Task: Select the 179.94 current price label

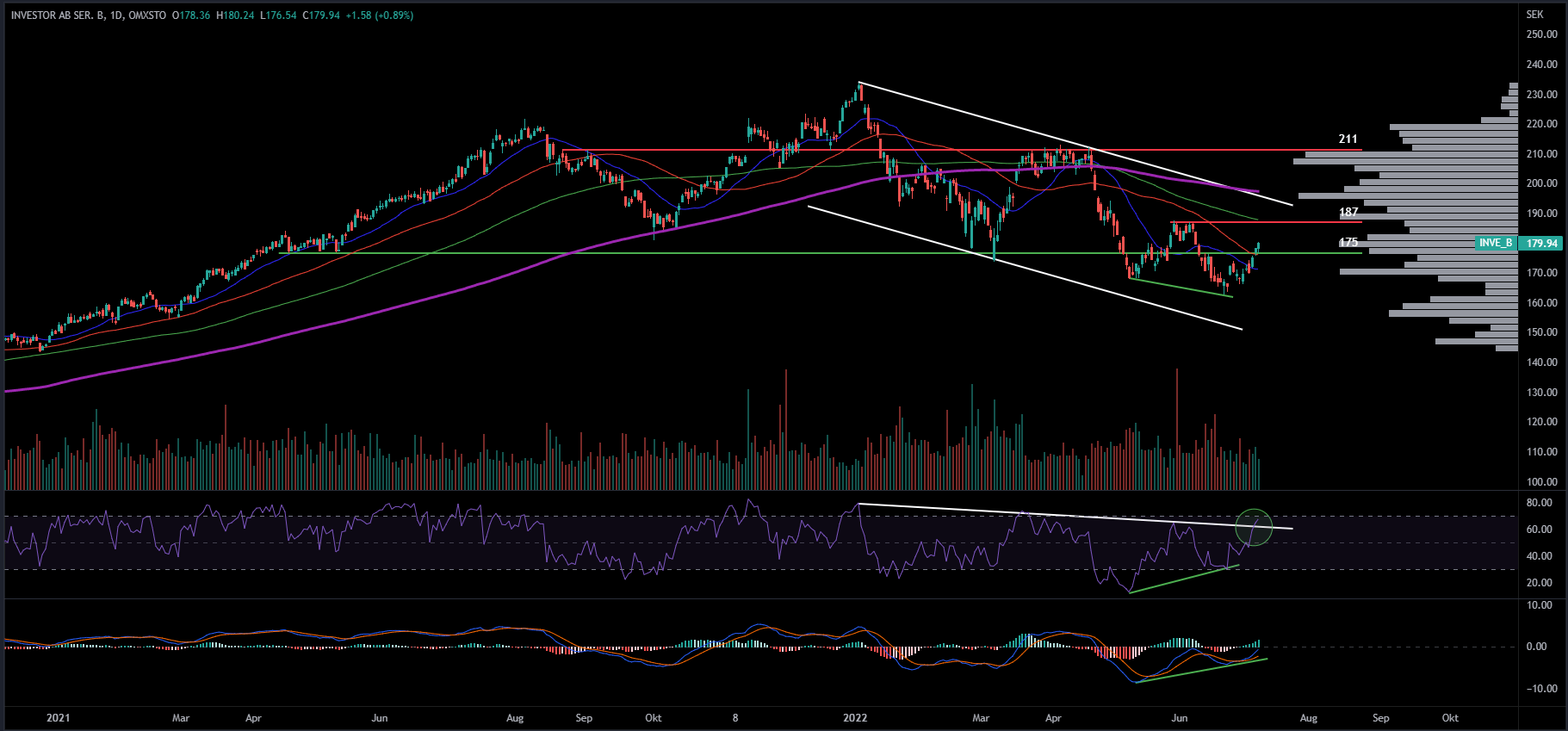Action: 1541,244
